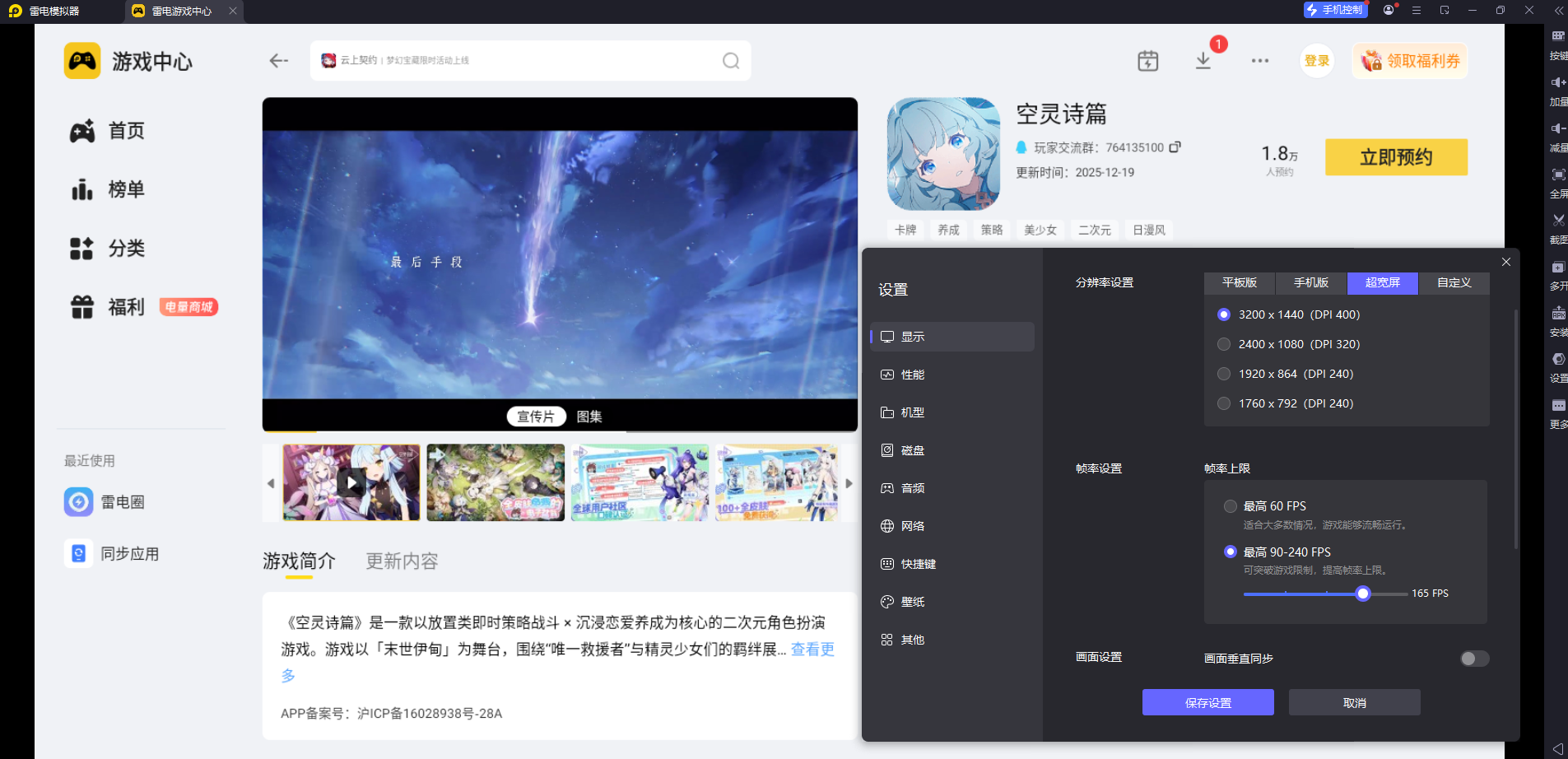Screen dimensions: 1568x759
Task: Open 磁盘 settings section
Action: (952, 450)
